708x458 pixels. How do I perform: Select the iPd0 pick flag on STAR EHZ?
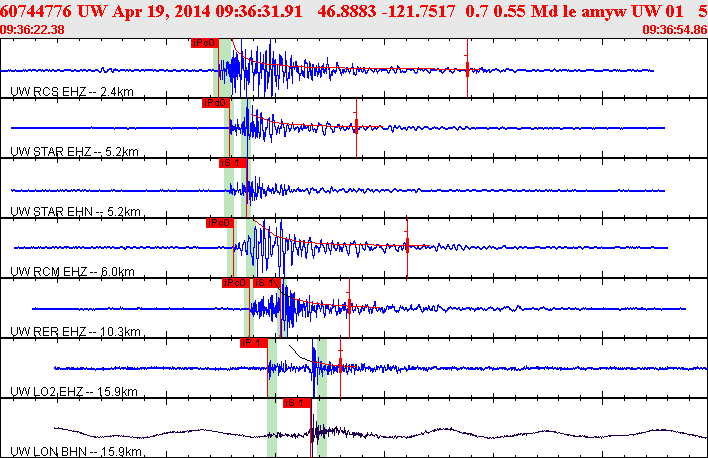[215, 103]
